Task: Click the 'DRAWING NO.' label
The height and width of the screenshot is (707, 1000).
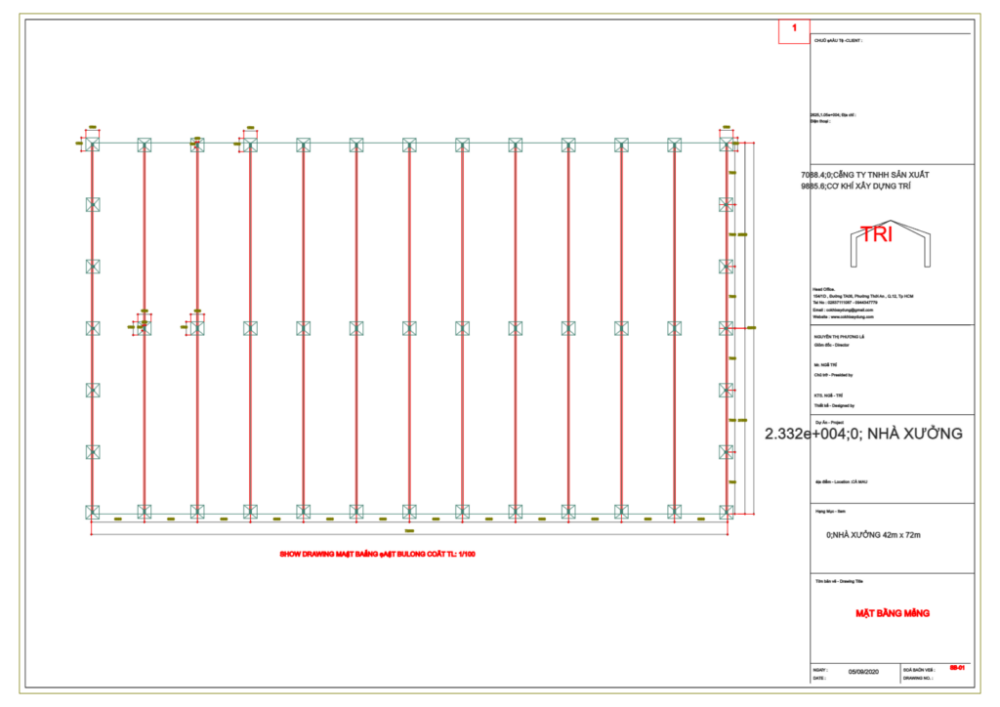Action: pos(918,678)
